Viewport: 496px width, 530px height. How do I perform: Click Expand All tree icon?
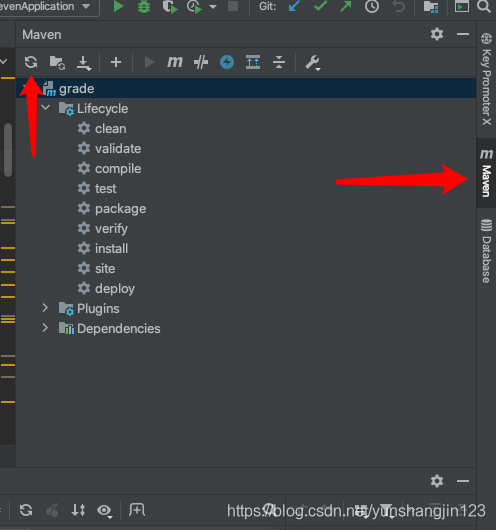(x=253, y=62)
